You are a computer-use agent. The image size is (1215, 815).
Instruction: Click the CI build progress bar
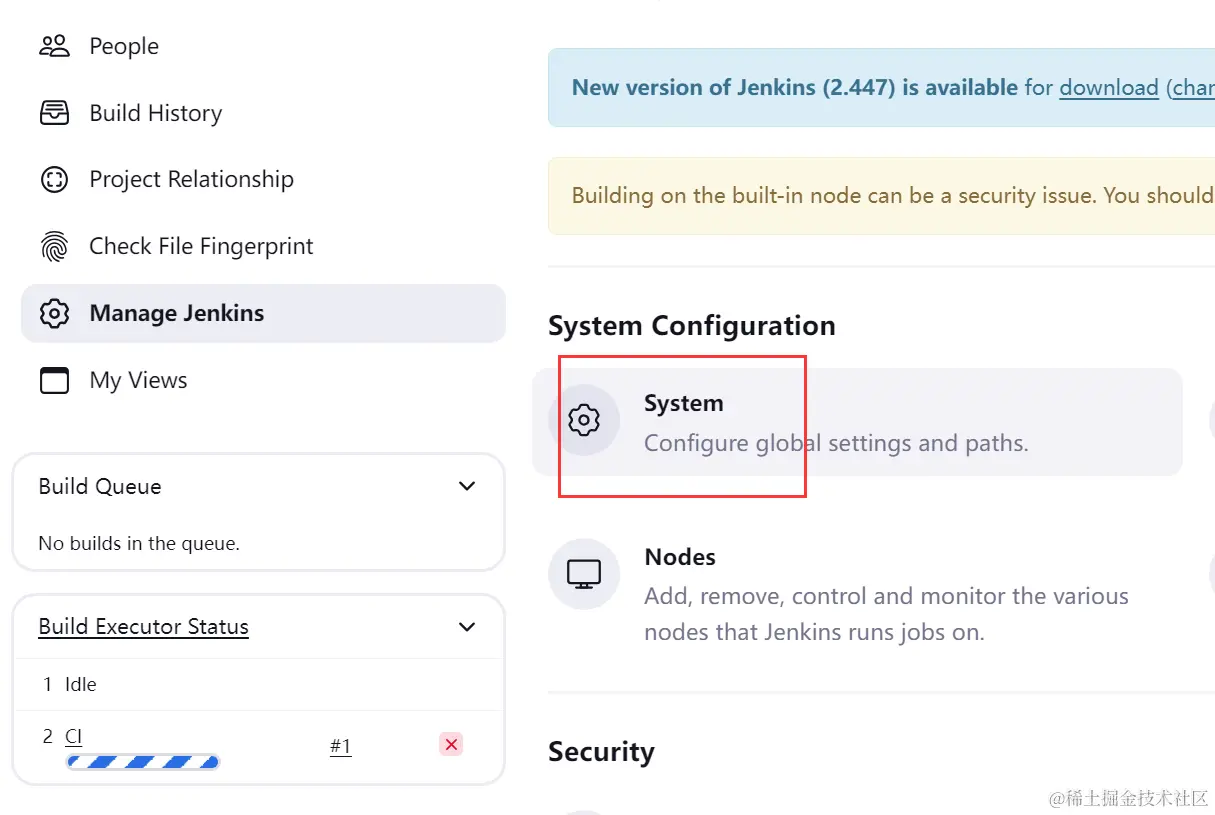coord(143,762)
